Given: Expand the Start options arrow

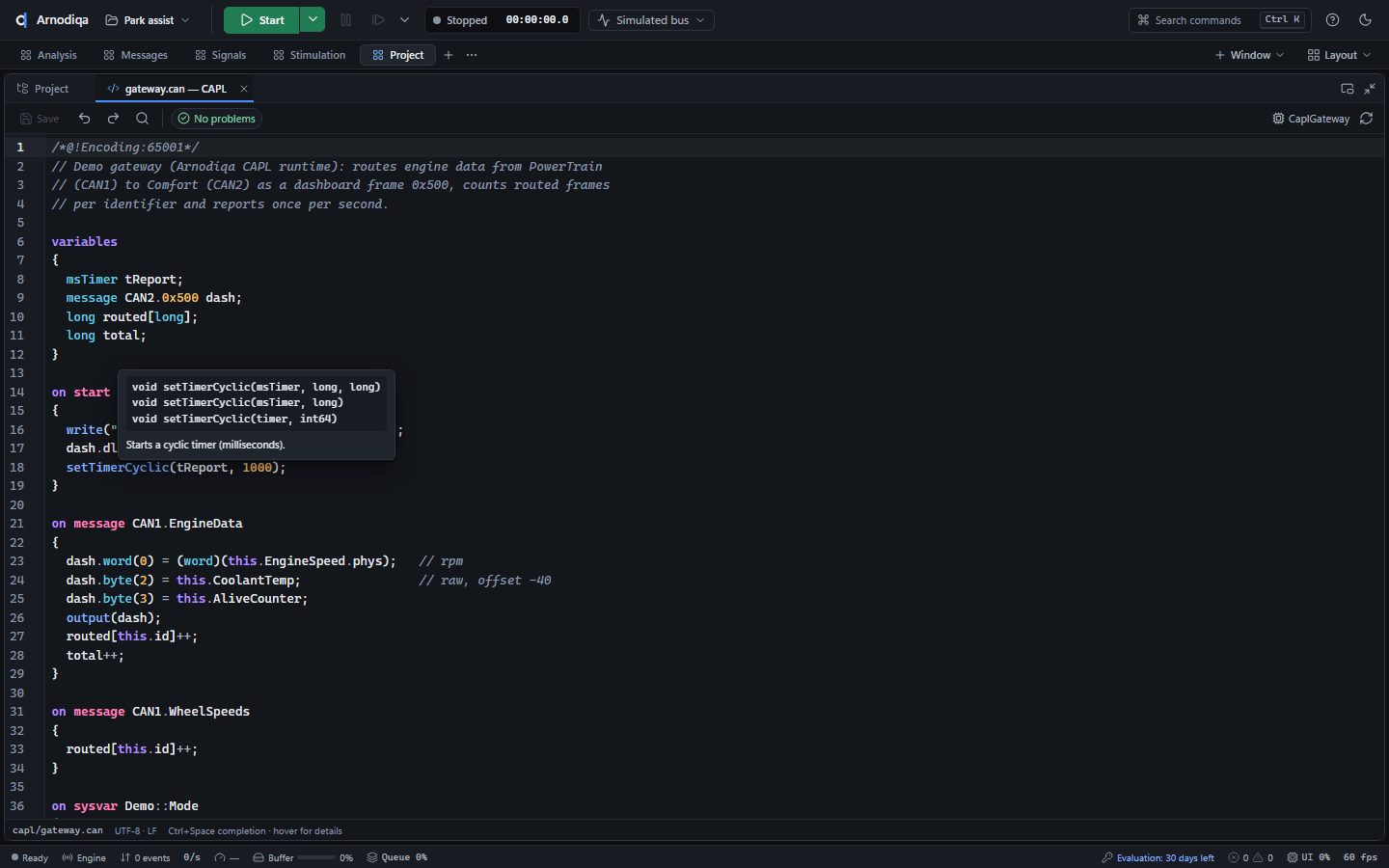Looking at the screenshot, I should [313, 20].
